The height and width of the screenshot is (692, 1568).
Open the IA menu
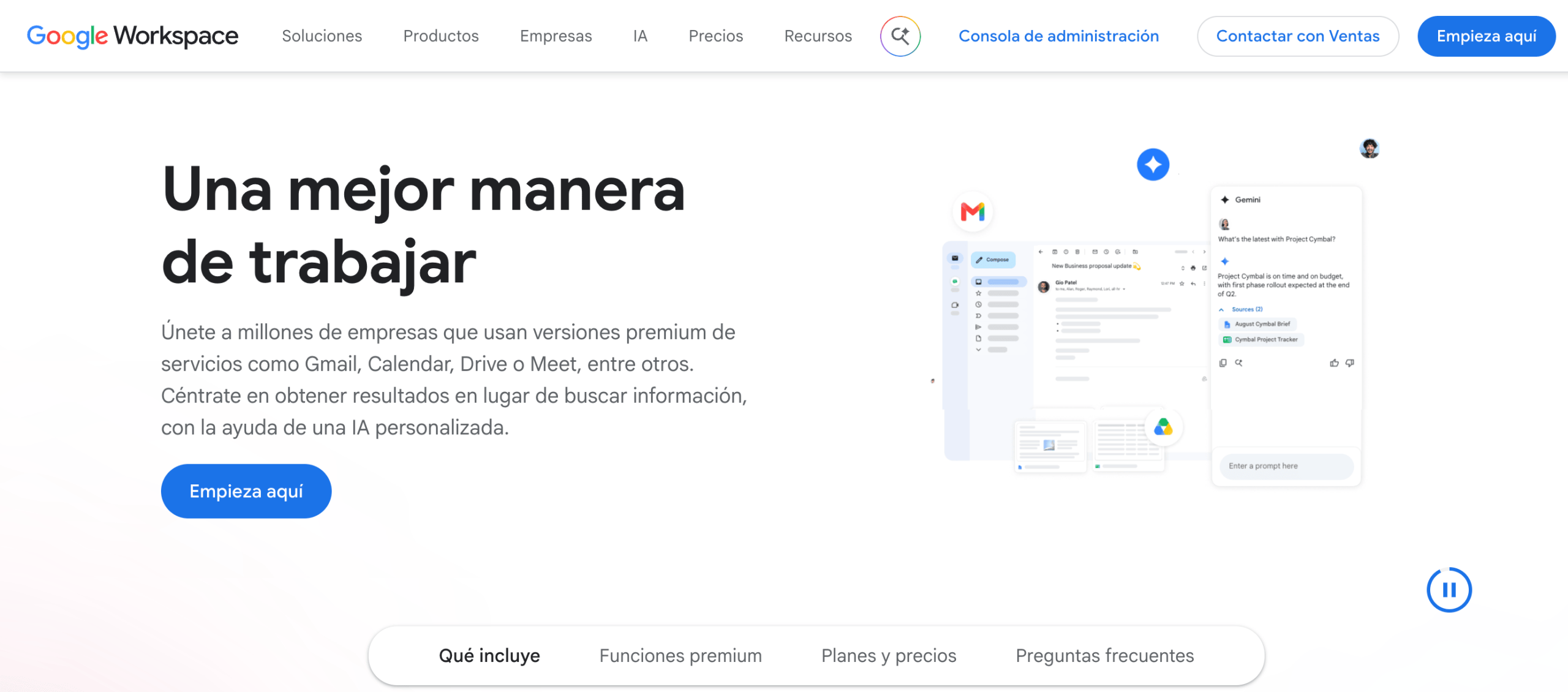coord(640,36)
